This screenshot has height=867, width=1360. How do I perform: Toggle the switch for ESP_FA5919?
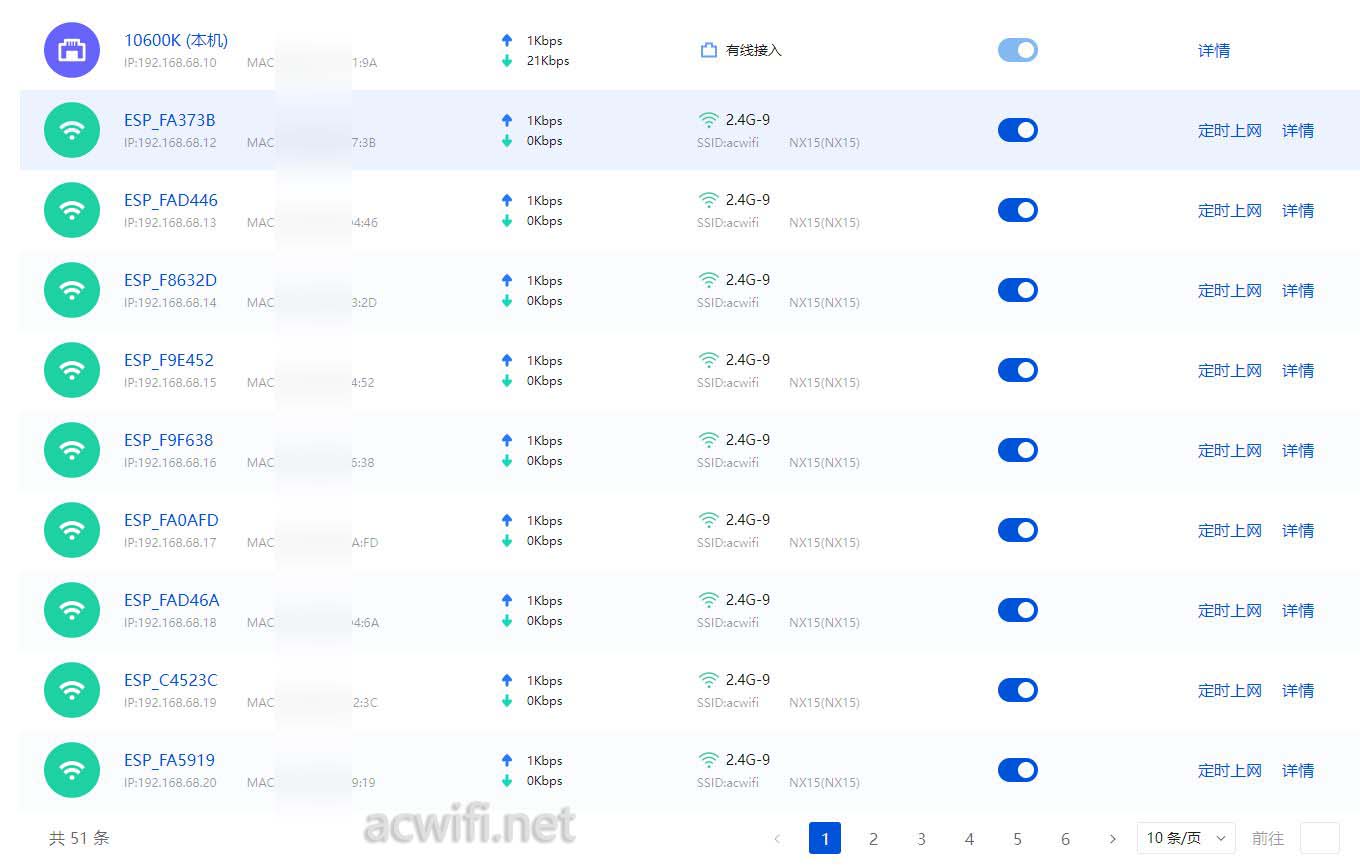click(x=1018, y=770)
